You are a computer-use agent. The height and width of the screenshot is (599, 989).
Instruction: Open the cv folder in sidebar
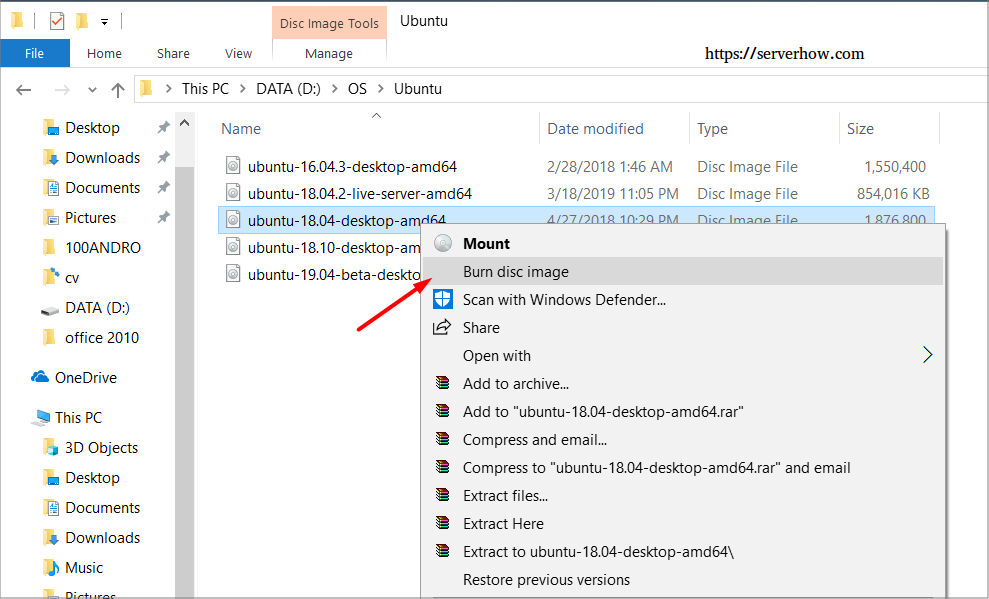(72, 277)
